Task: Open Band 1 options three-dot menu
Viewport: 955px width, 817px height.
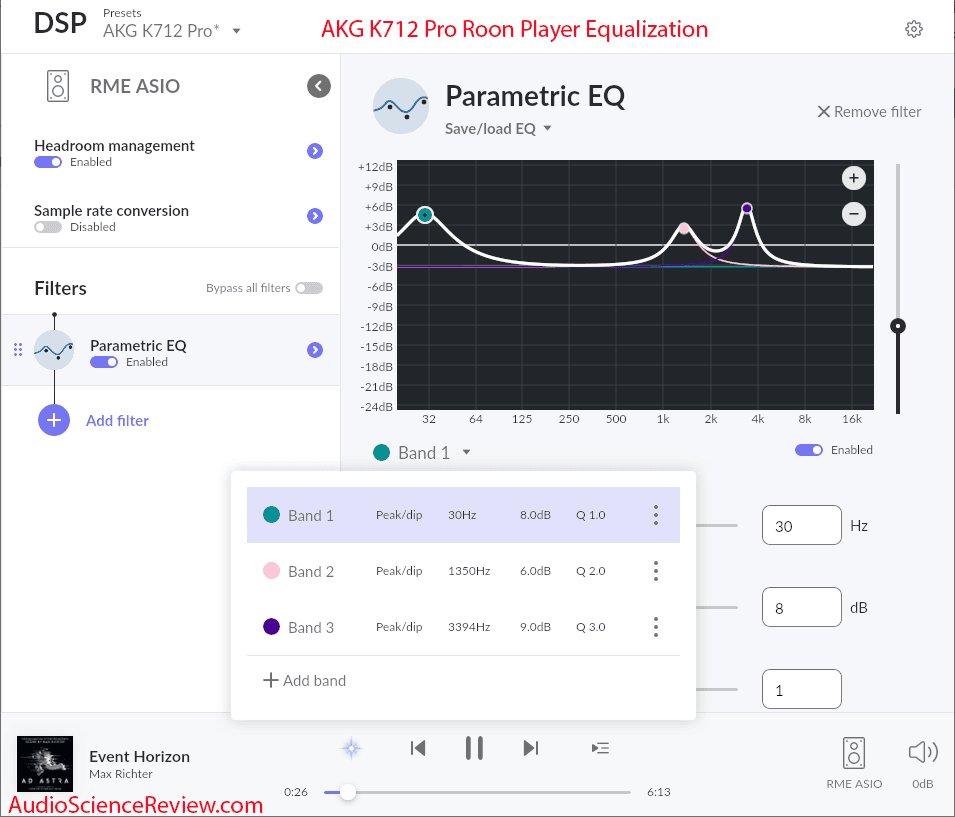Action: coord(656,515)
